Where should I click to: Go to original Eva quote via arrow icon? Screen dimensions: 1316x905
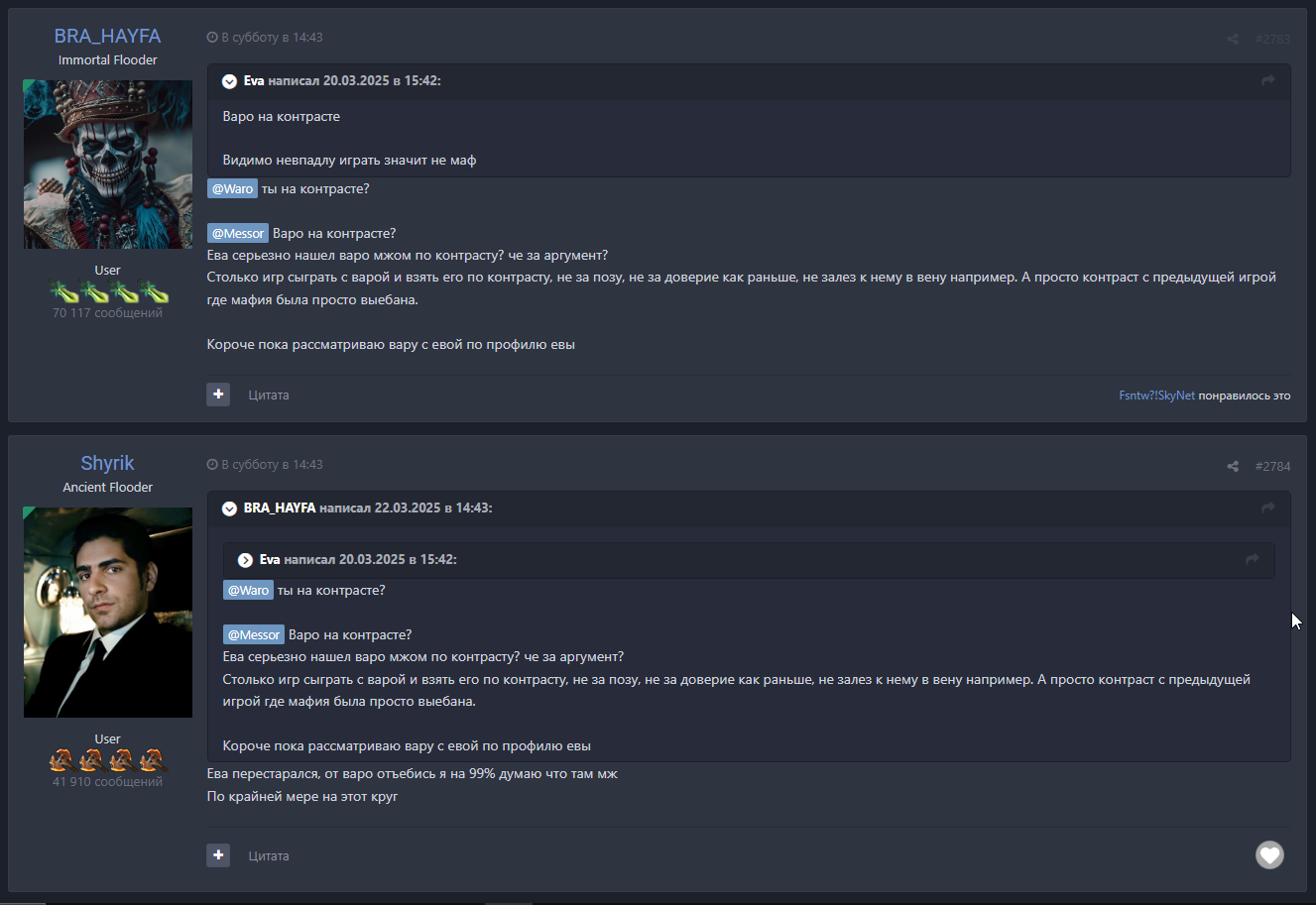tap(1267, 80)
